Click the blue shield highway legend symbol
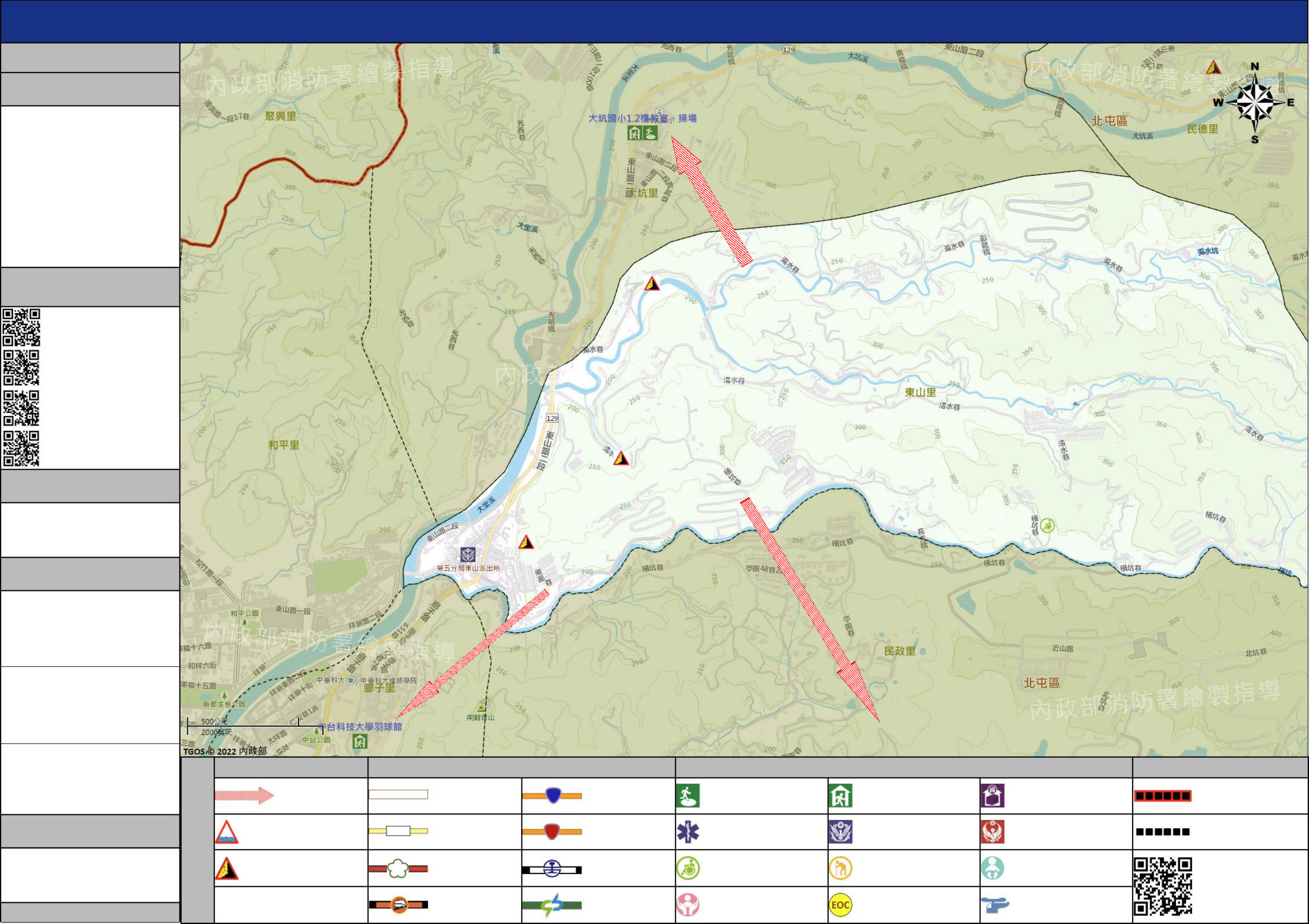Screen dimensions: 1309x924 tap(552, 795)
